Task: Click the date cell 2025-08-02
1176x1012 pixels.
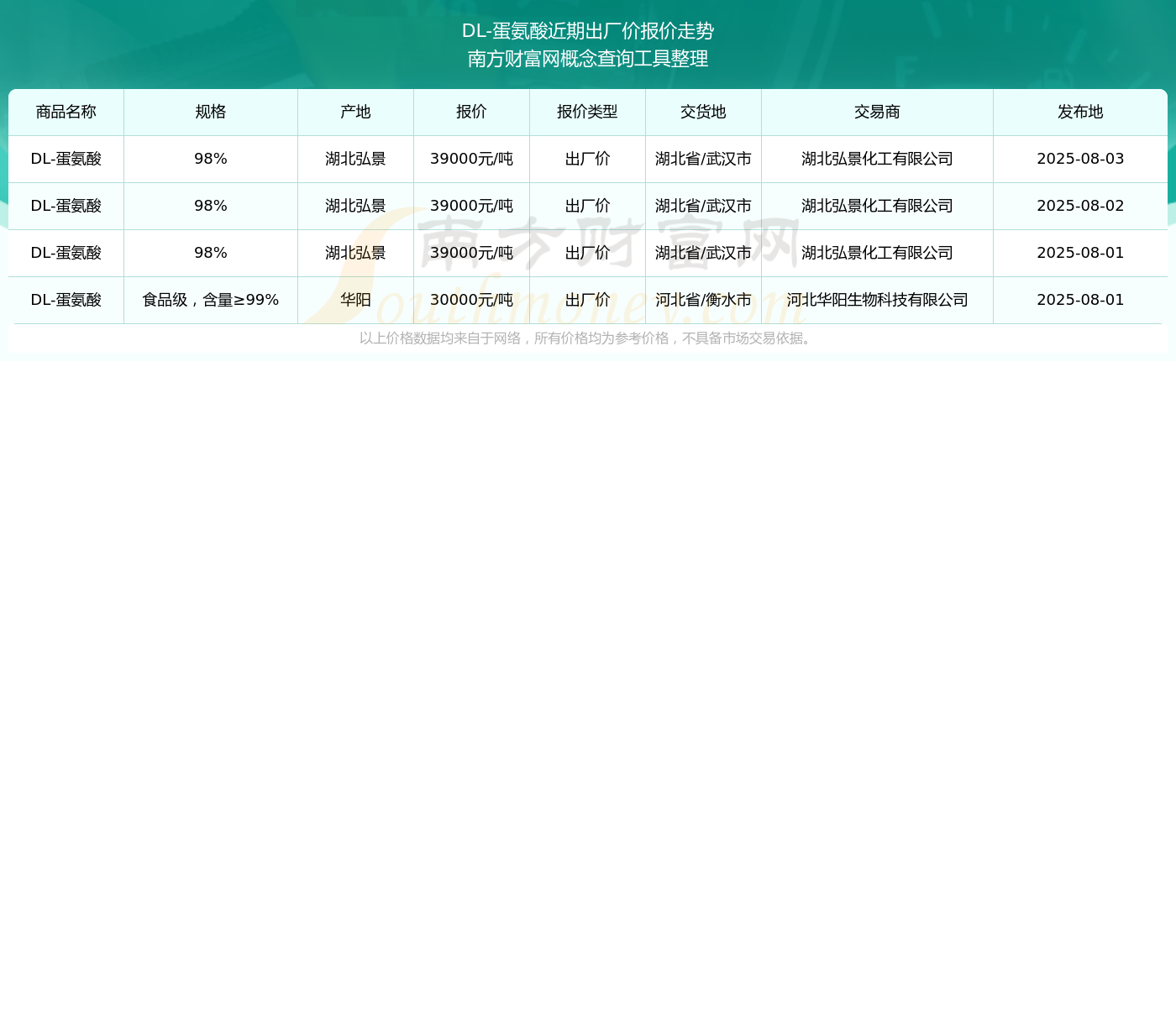Action: (1080, 206)
